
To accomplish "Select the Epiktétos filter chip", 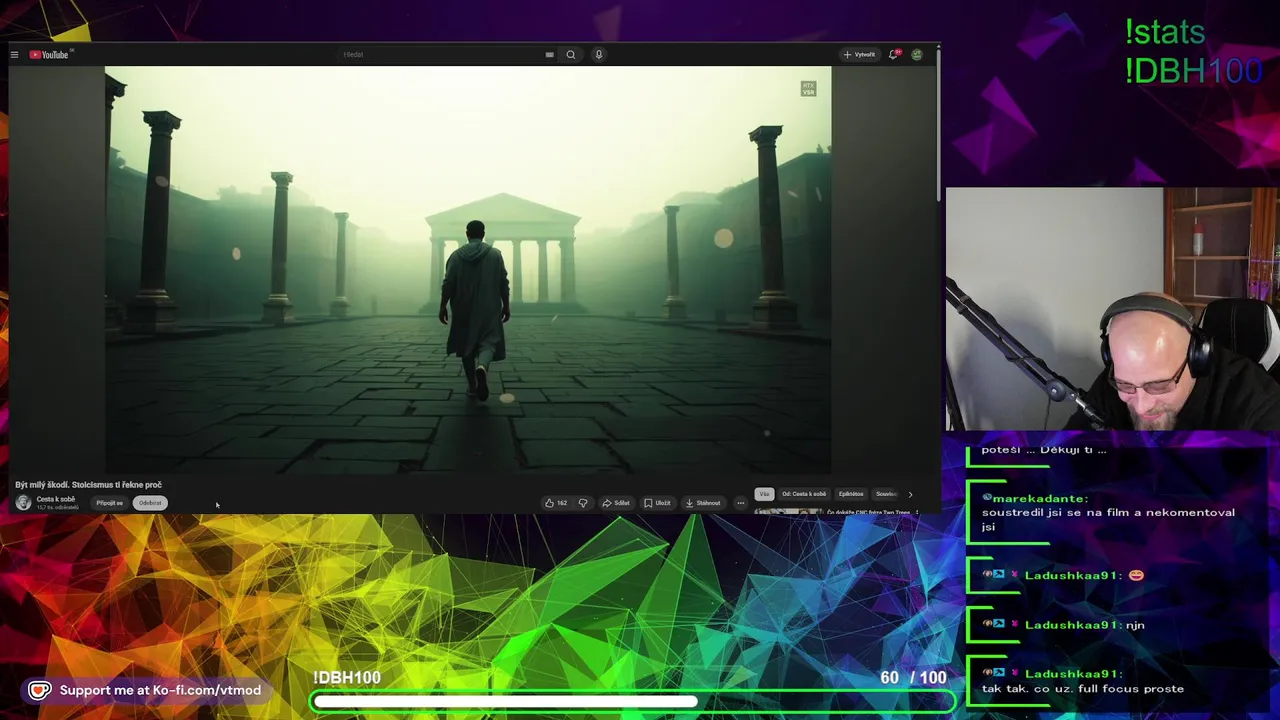I will coord(851,494).
